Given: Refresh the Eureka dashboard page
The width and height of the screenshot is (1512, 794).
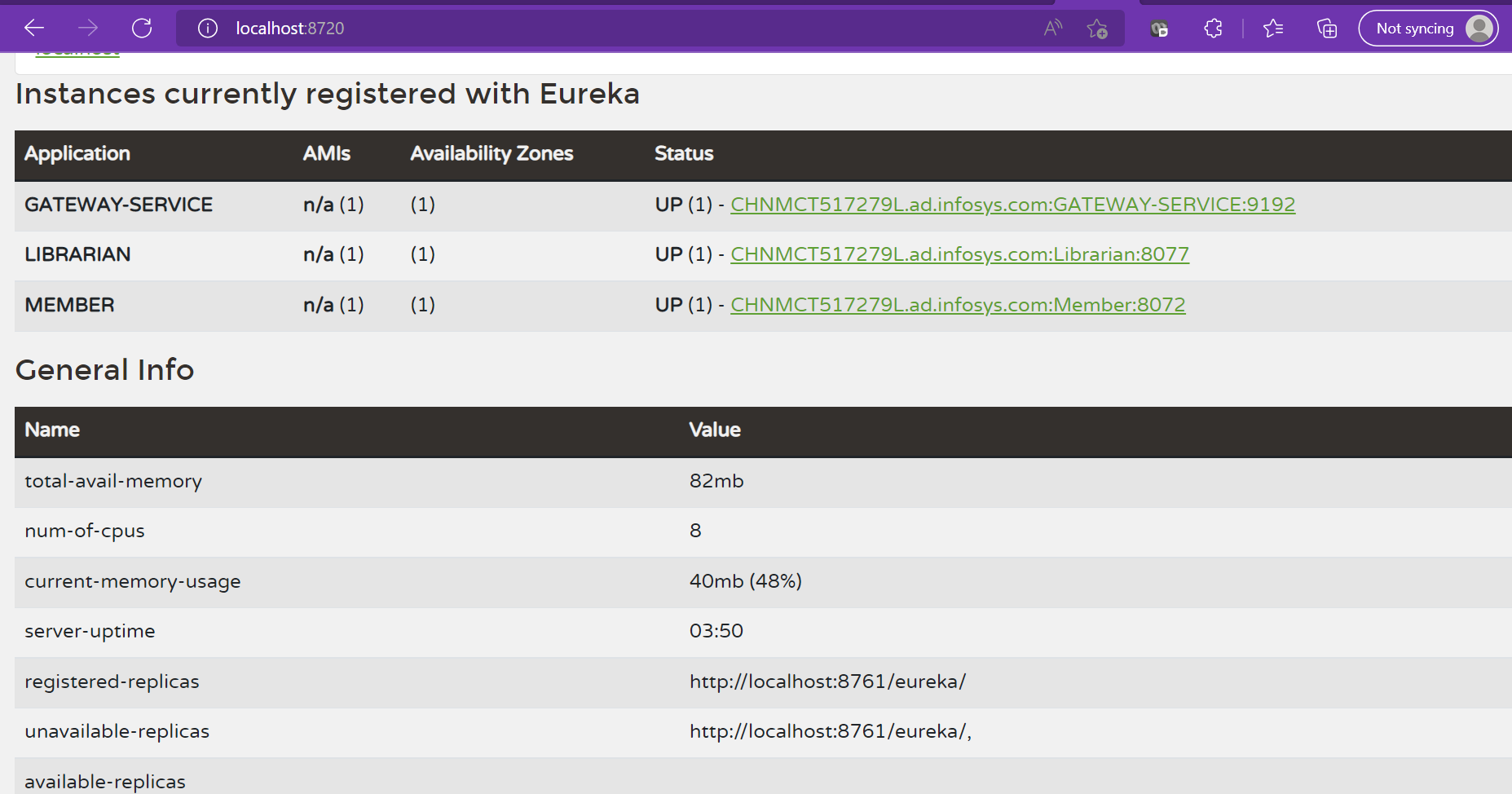Looking at the screenshot, I should click(x=142, y=27).
